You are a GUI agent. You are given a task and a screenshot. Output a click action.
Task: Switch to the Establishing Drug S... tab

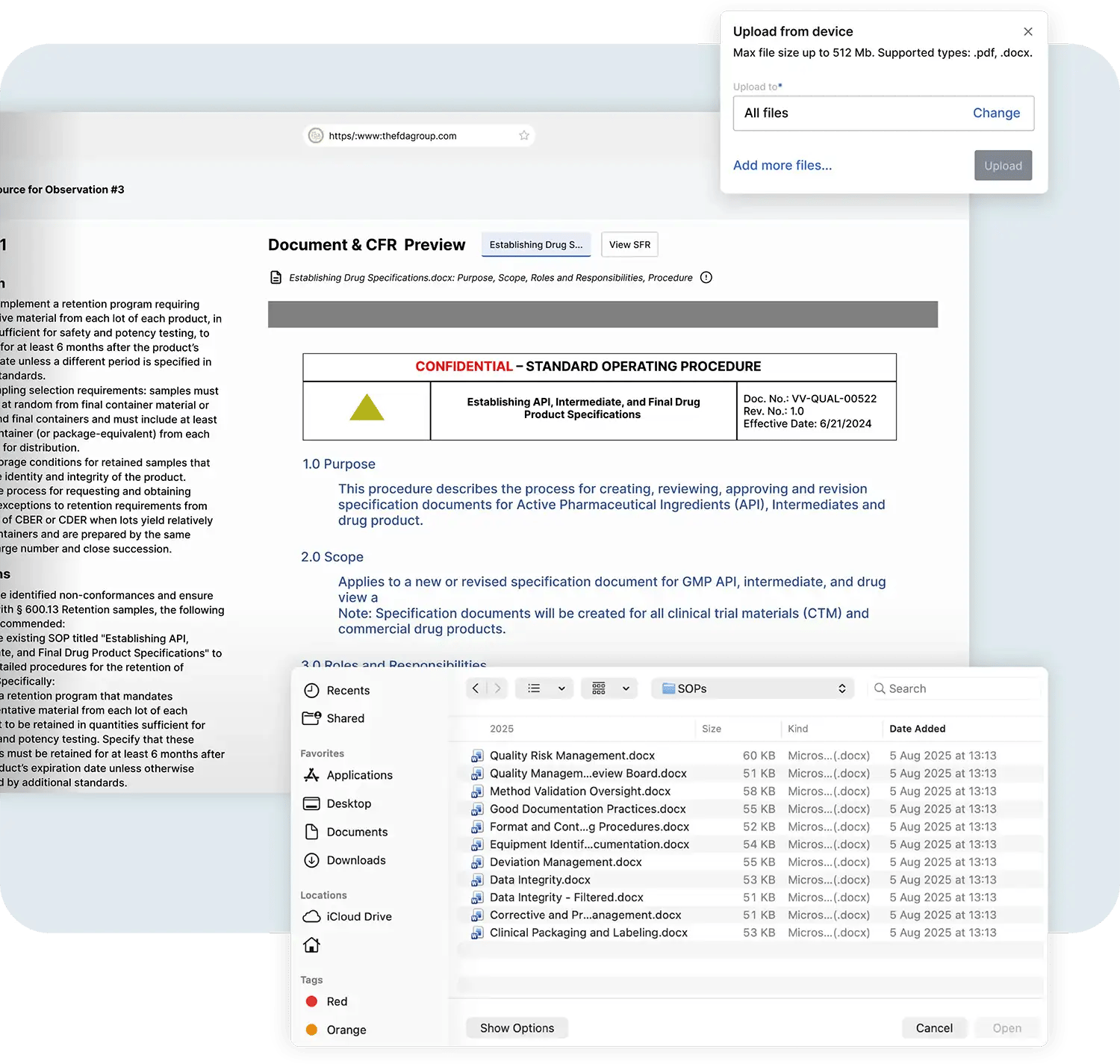point(535,245)
